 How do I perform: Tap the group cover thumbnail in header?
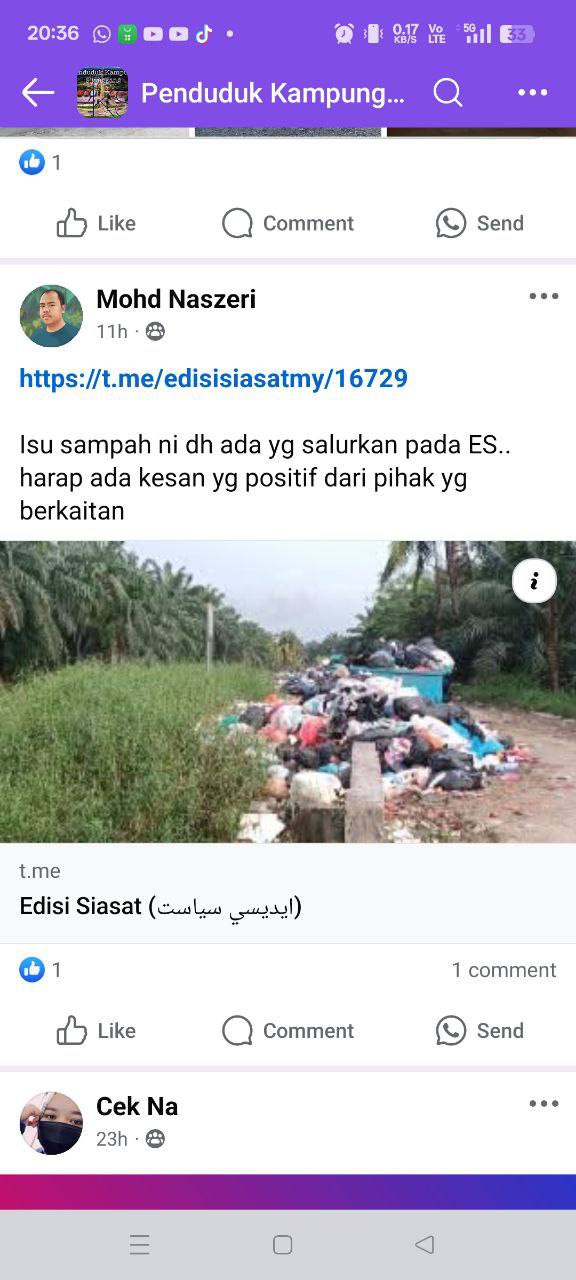(102, 93)
